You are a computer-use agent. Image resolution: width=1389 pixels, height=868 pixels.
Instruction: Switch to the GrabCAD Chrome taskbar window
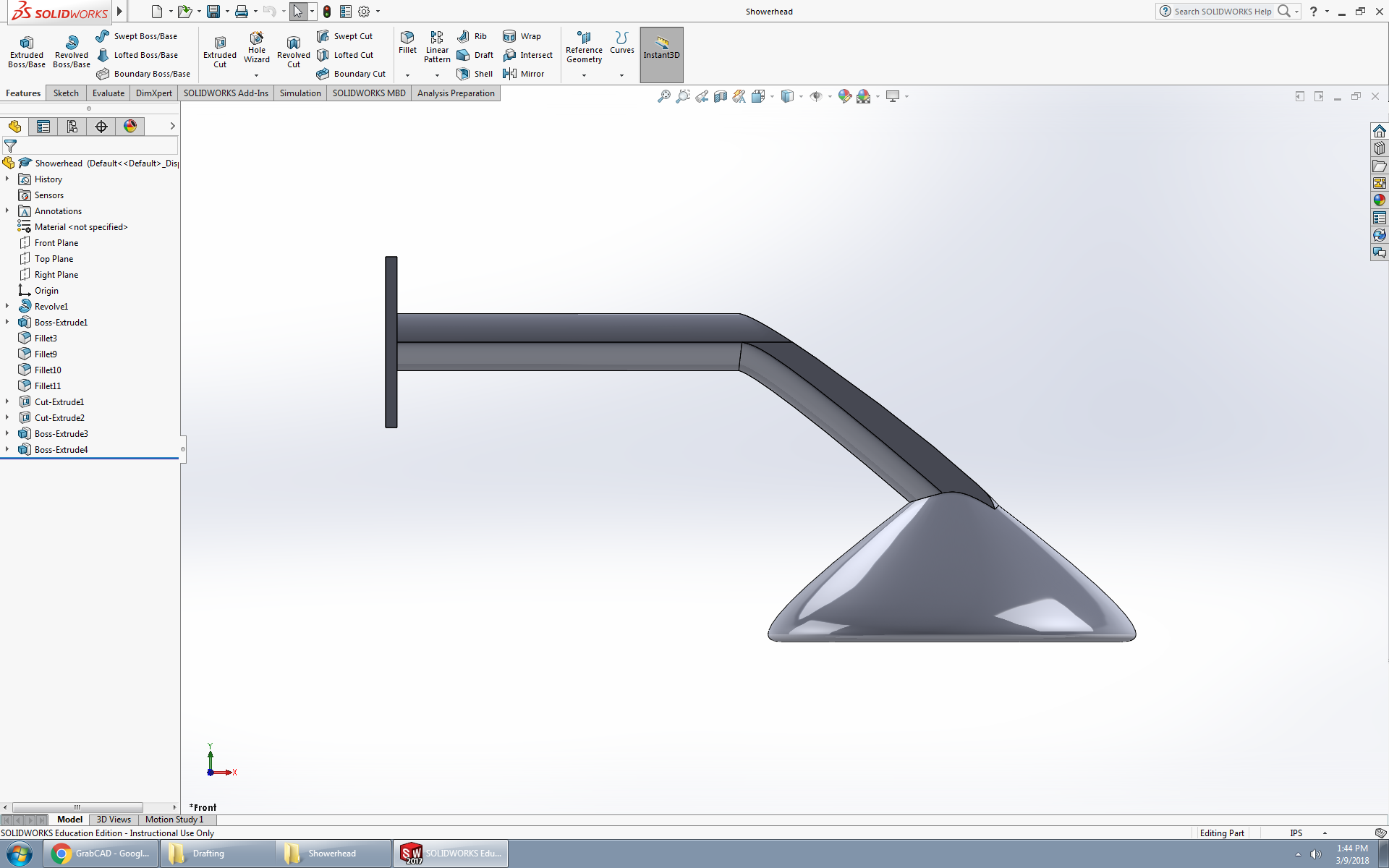[101, 854]
